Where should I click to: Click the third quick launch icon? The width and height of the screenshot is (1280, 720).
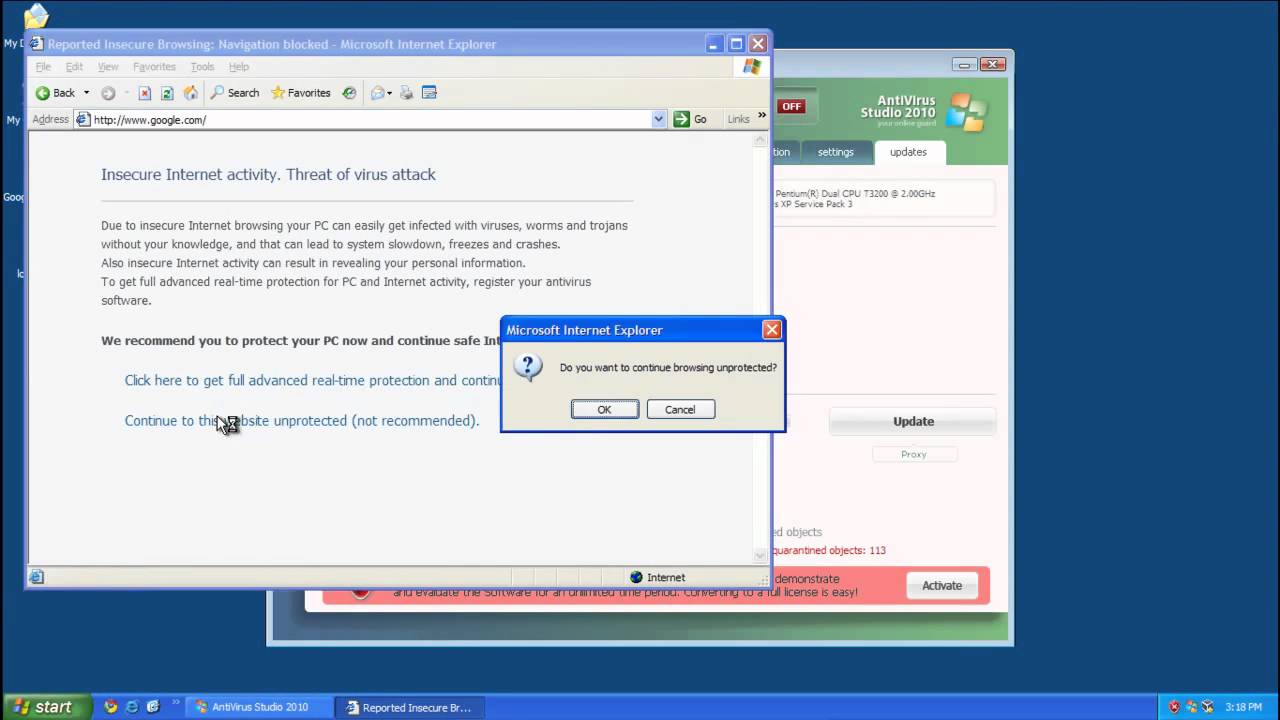(153, 706)
